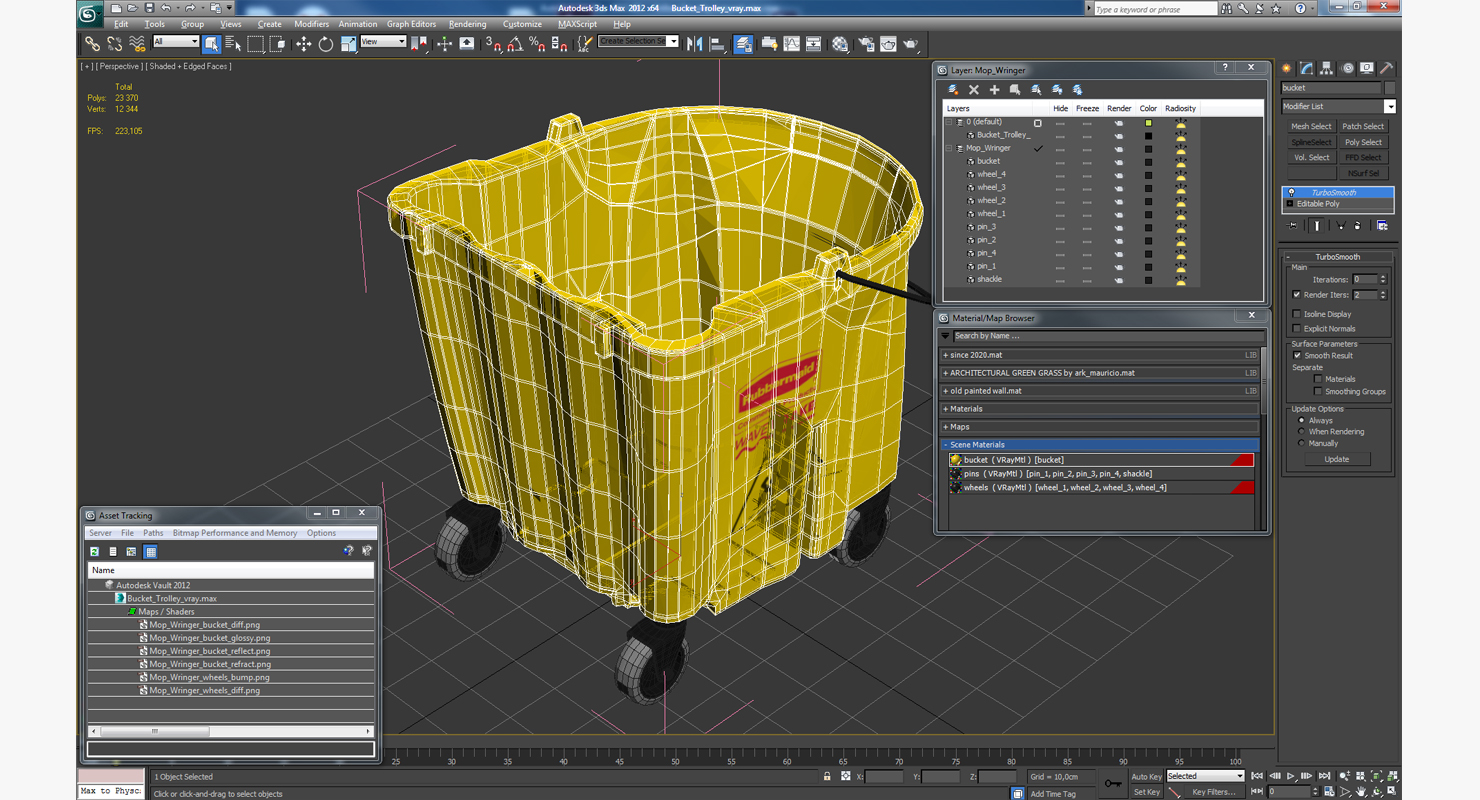Screen dimensions: 1480x800
Task: Toggle TurboSmooth modifier lightbulb
Action: [x=1291, y=192]
